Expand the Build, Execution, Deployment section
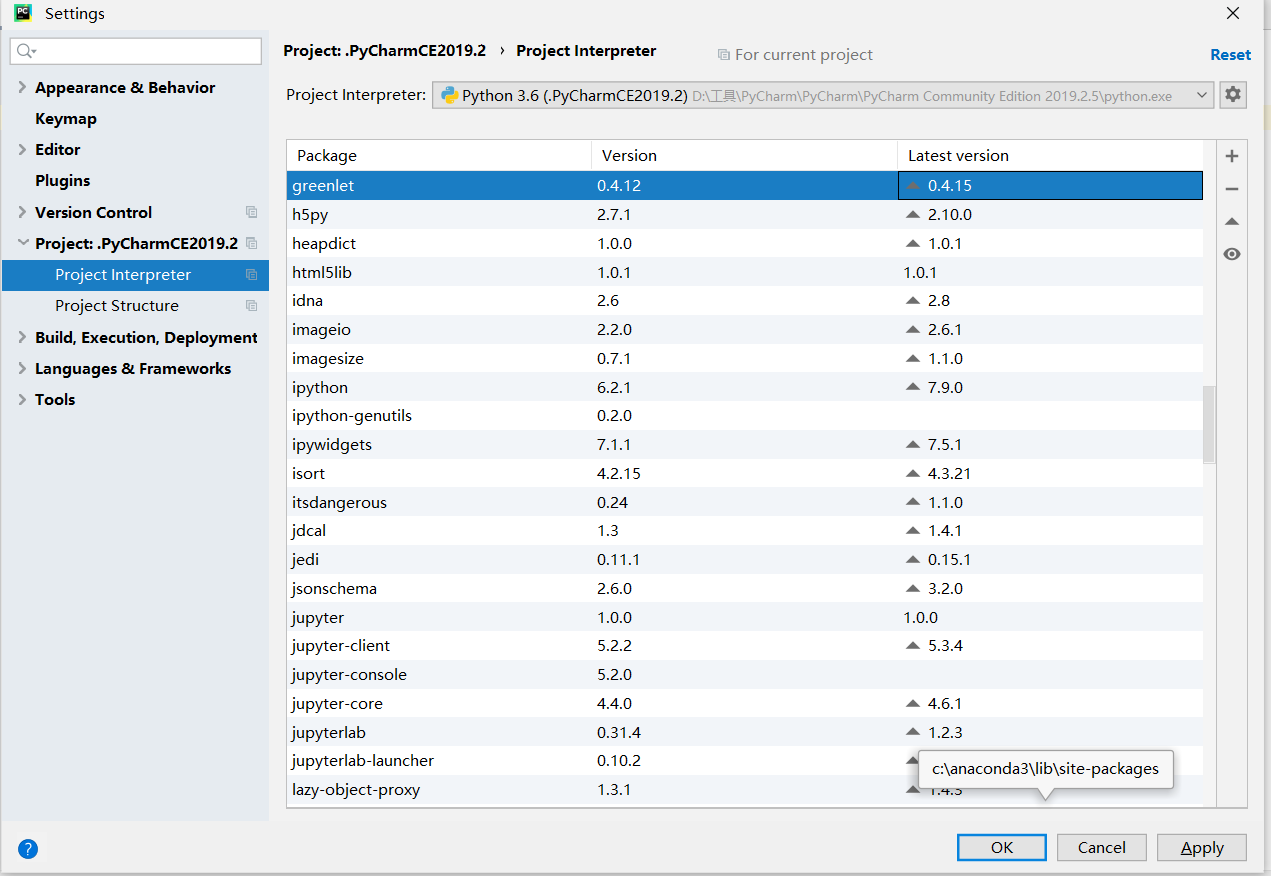Image resolution: width=1271 pixels, height=876 pixels. pyautogui.click(x=22, y=338)
